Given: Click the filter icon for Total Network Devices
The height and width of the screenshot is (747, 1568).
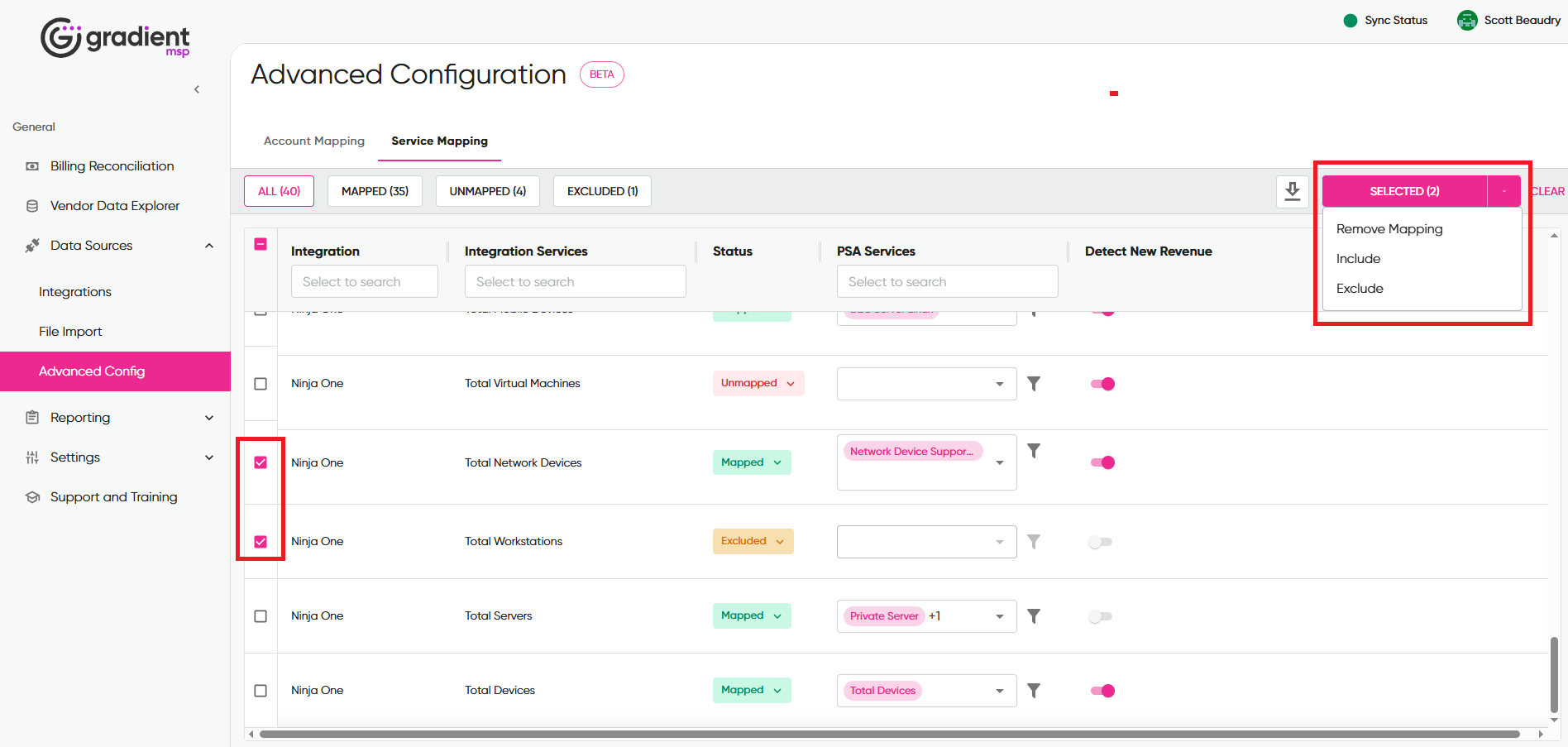Looking at the screenshot, I should coord(1034,451).
